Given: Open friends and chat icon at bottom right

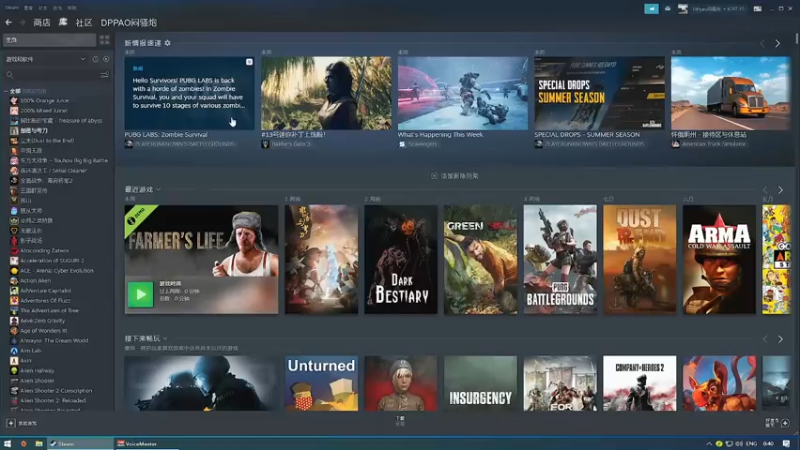Looking at the screenshot, I should pyautogui.click(x=785, y=423).
